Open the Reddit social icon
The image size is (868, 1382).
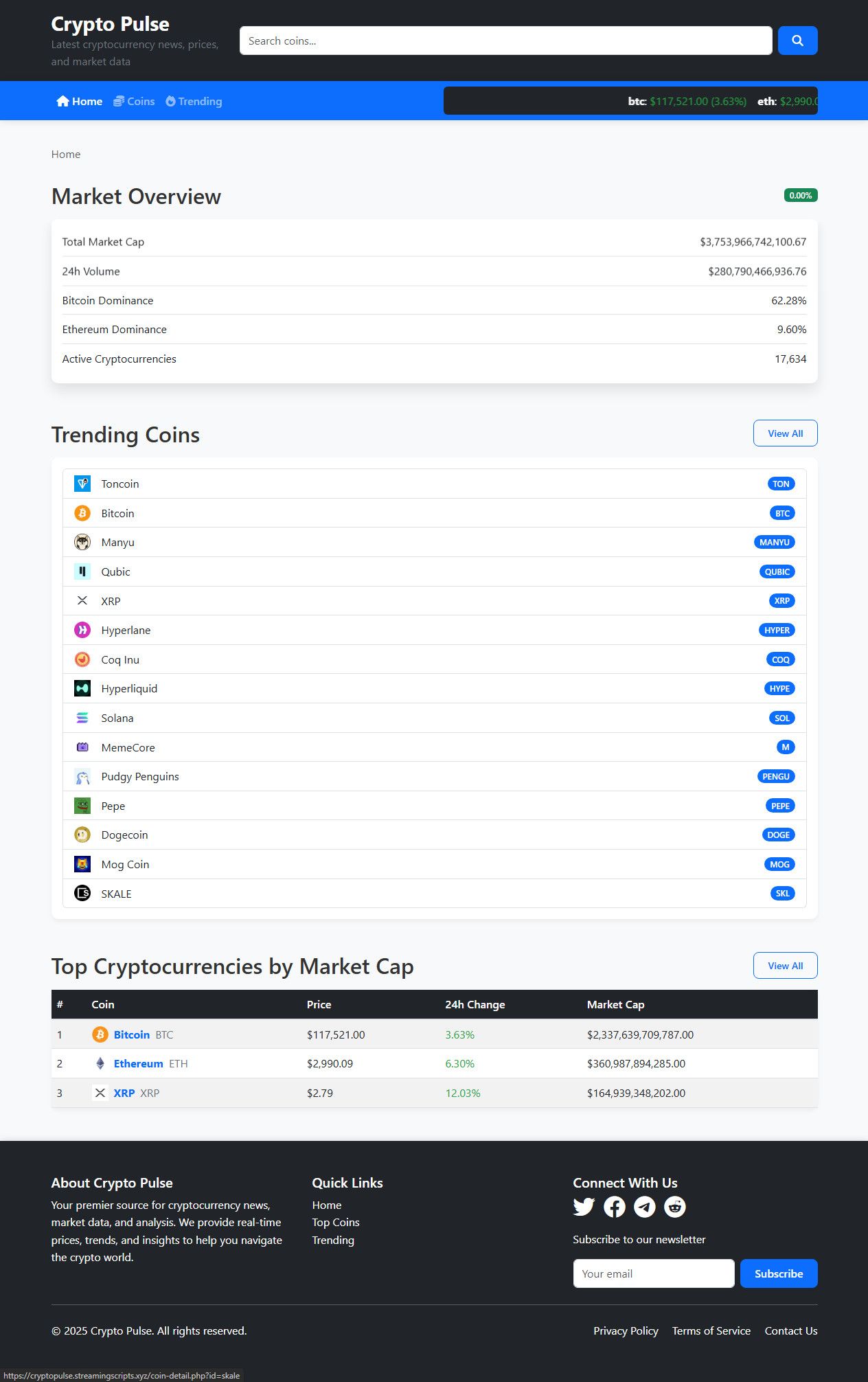pyautogui.click(x=674, y=1207)
